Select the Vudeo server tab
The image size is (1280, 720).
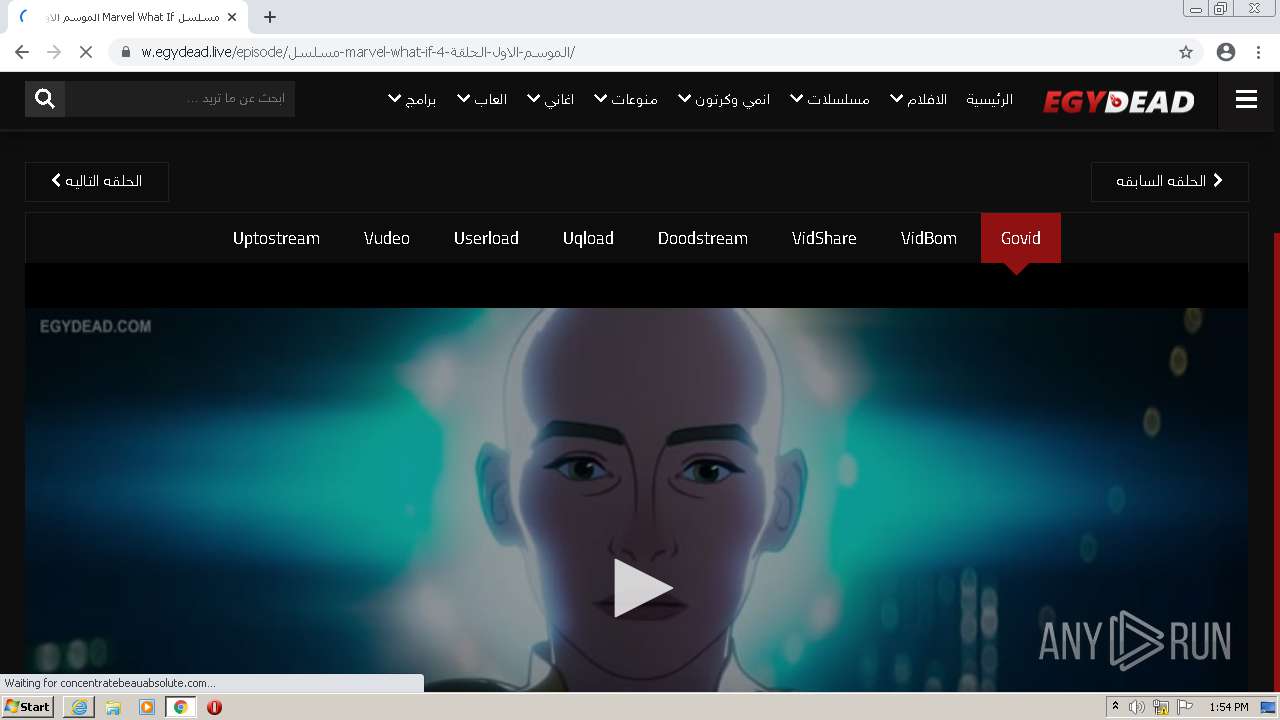(387, 238)
